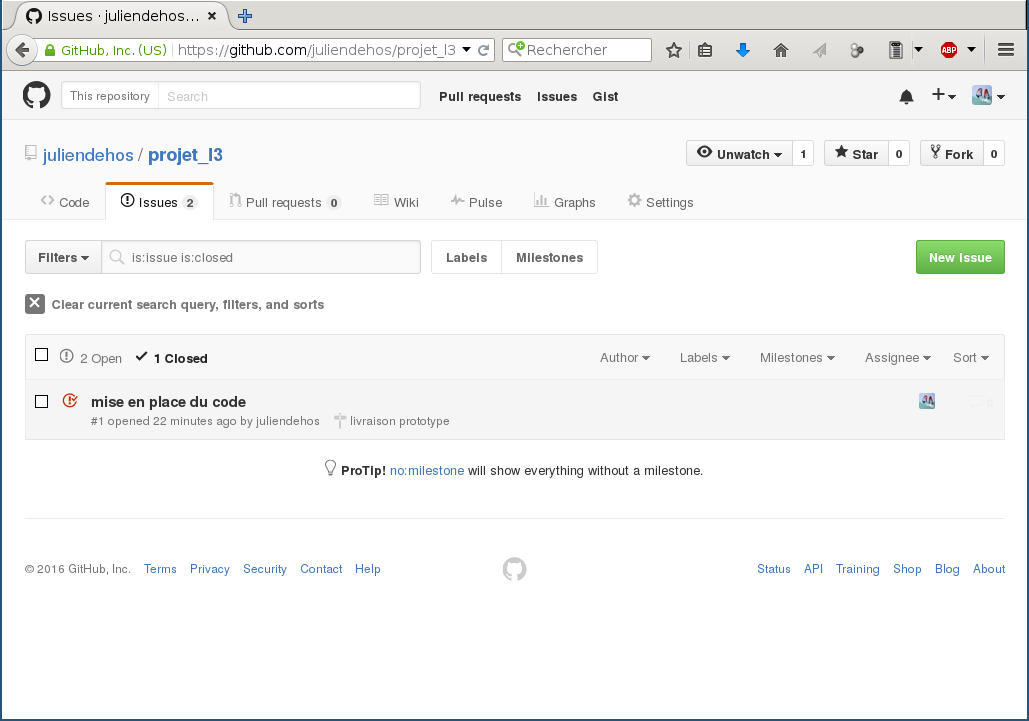The image size is (1029, 721).
Task: Open the Filters dropdown
Action: coord(63,257)
